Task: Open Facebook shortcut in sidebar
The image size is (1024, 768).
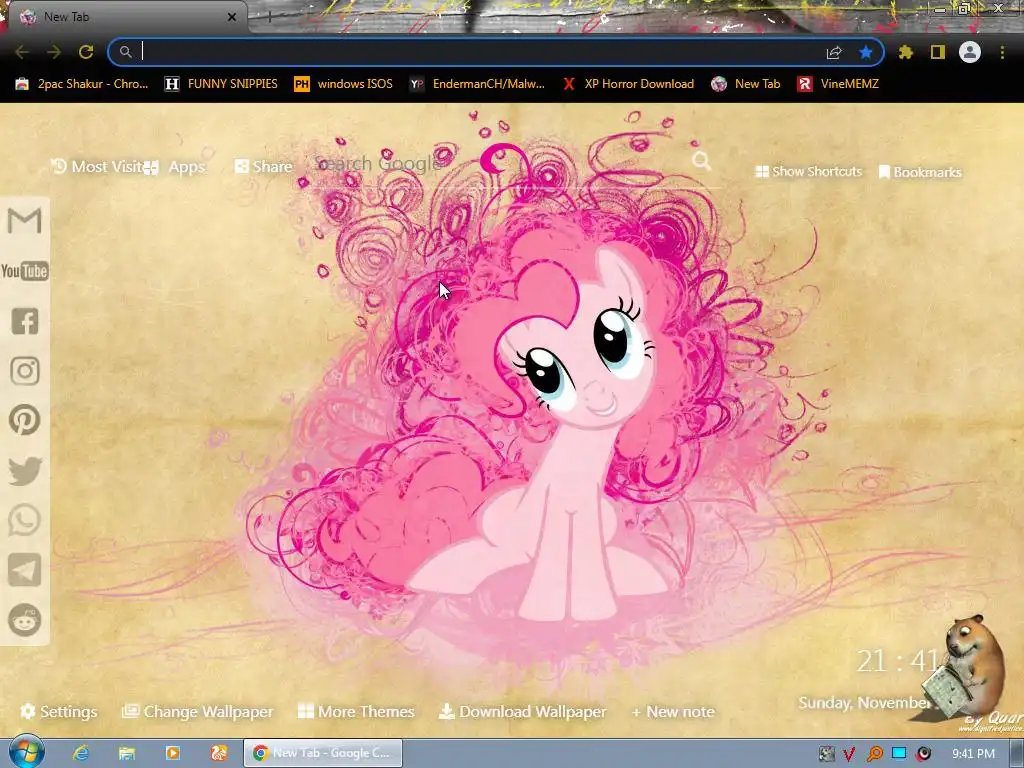Action: pos(25,321)
